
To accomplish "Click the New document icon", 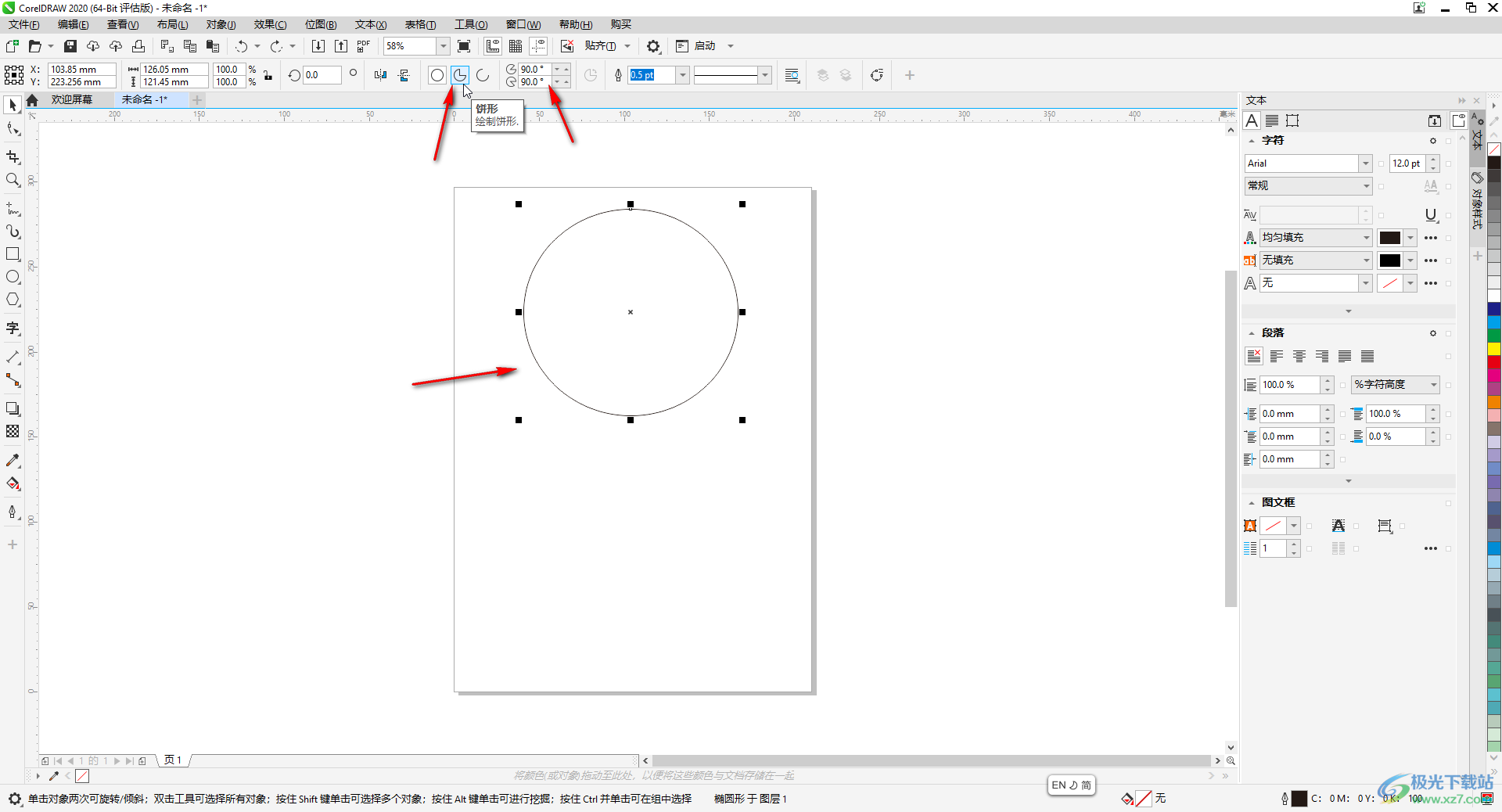I will click(x=13, y=46).
